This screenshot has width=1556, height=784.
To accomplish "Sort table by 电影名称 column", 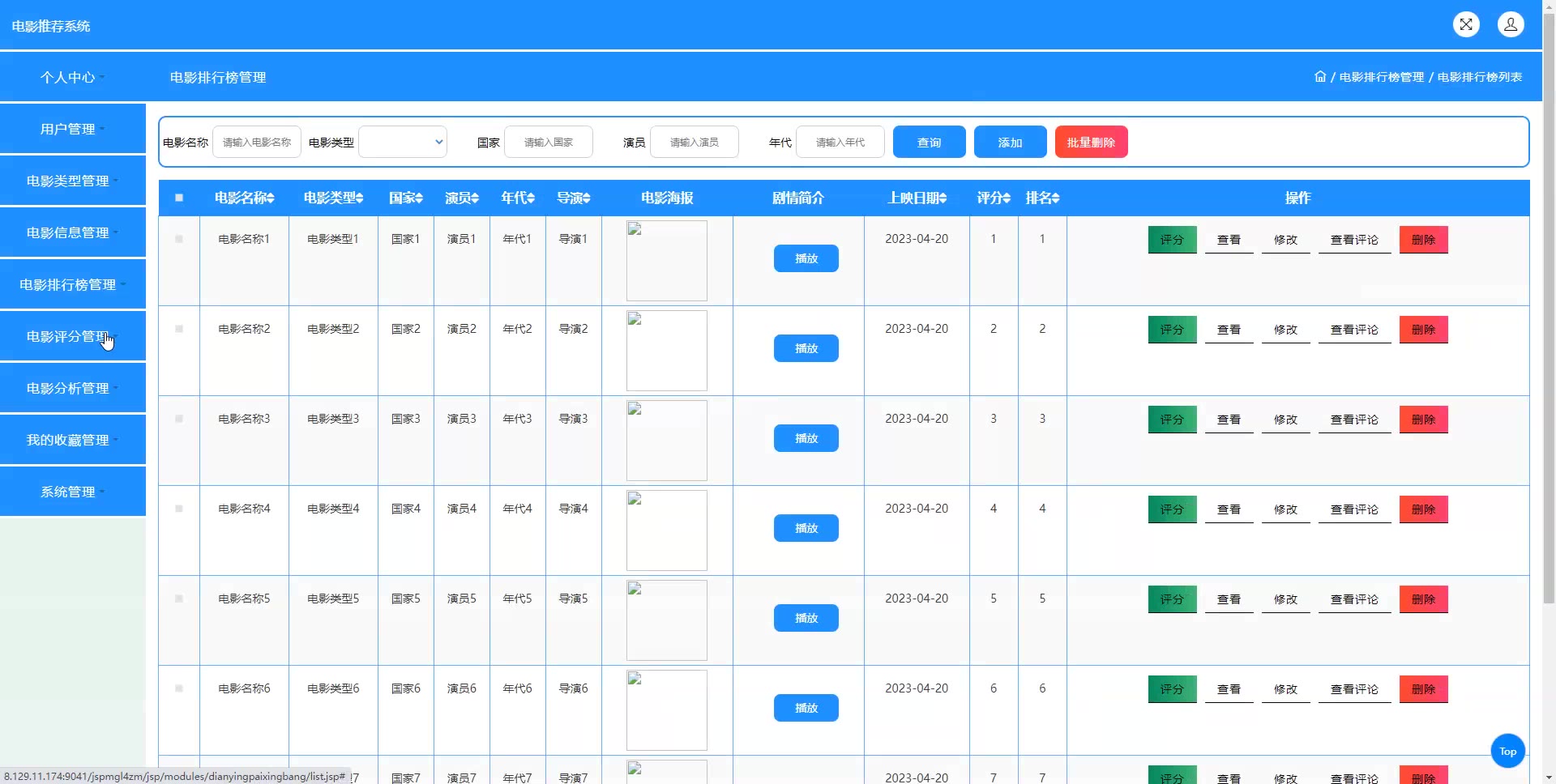I will click(245, 198).
